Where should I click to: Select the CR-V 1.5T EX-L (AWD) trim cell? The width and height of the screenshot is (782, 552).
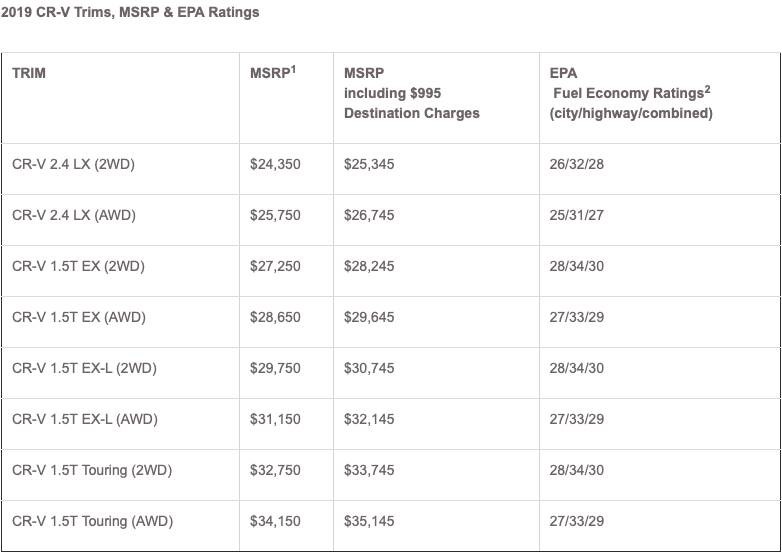(85, 419)
